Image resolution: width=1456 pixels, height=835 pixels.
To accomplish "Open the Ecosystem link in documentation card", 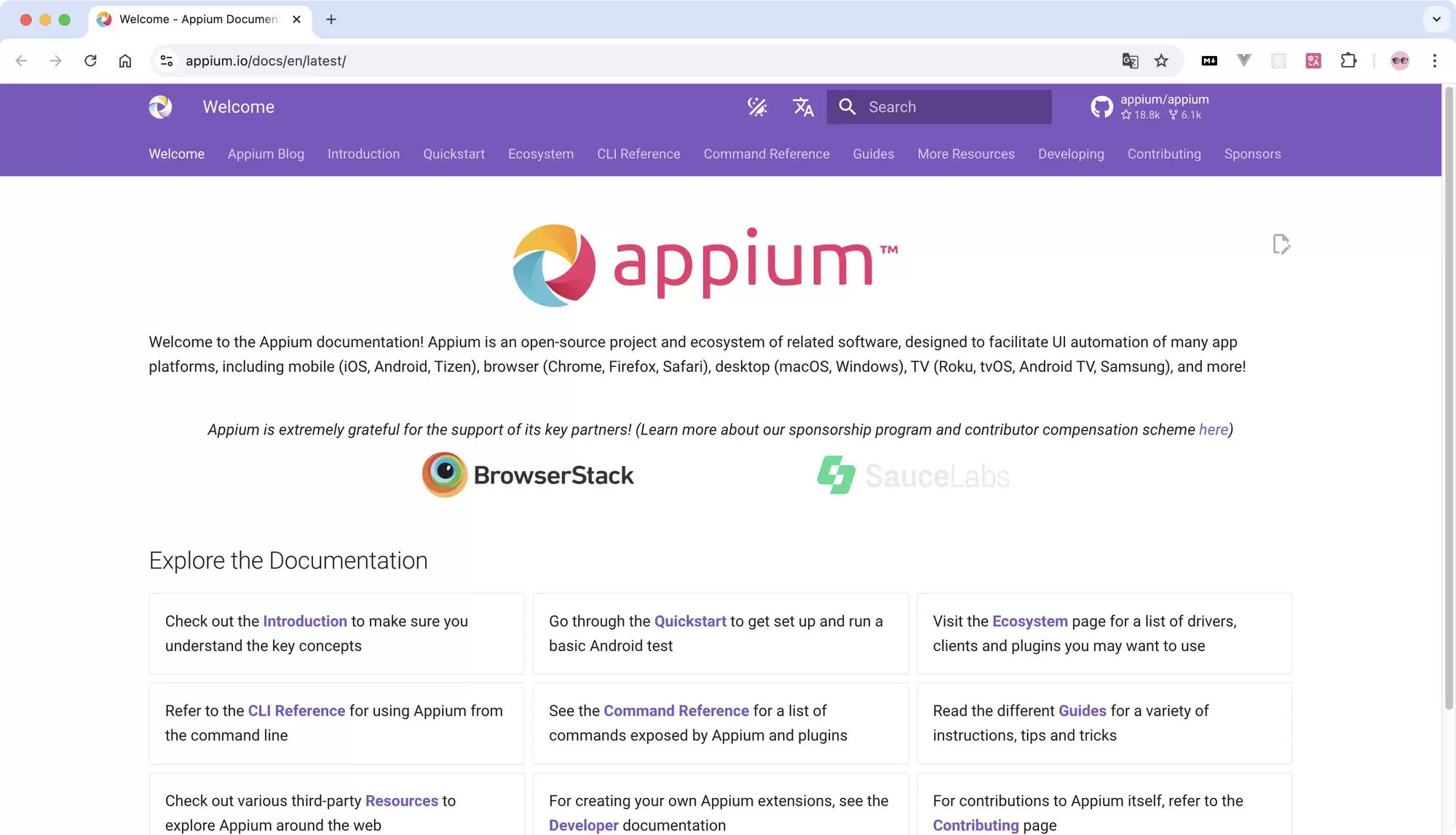I will [1029, 622].
